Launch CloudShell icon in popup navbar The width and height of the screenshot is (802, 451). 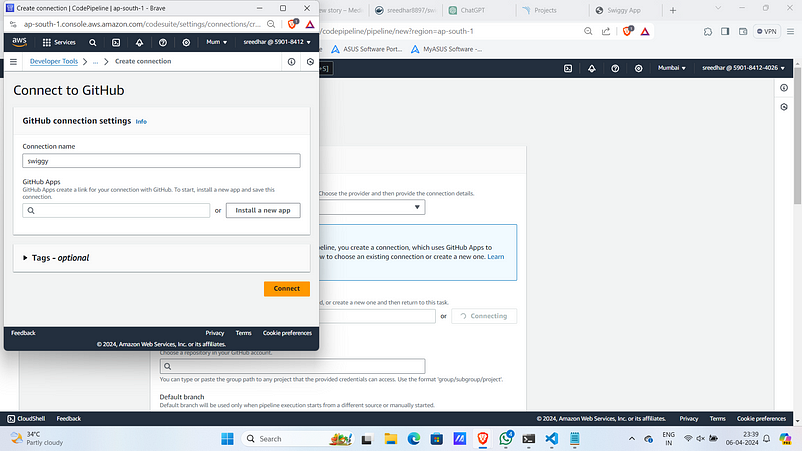pyautogui.click(x=116, y=42)
